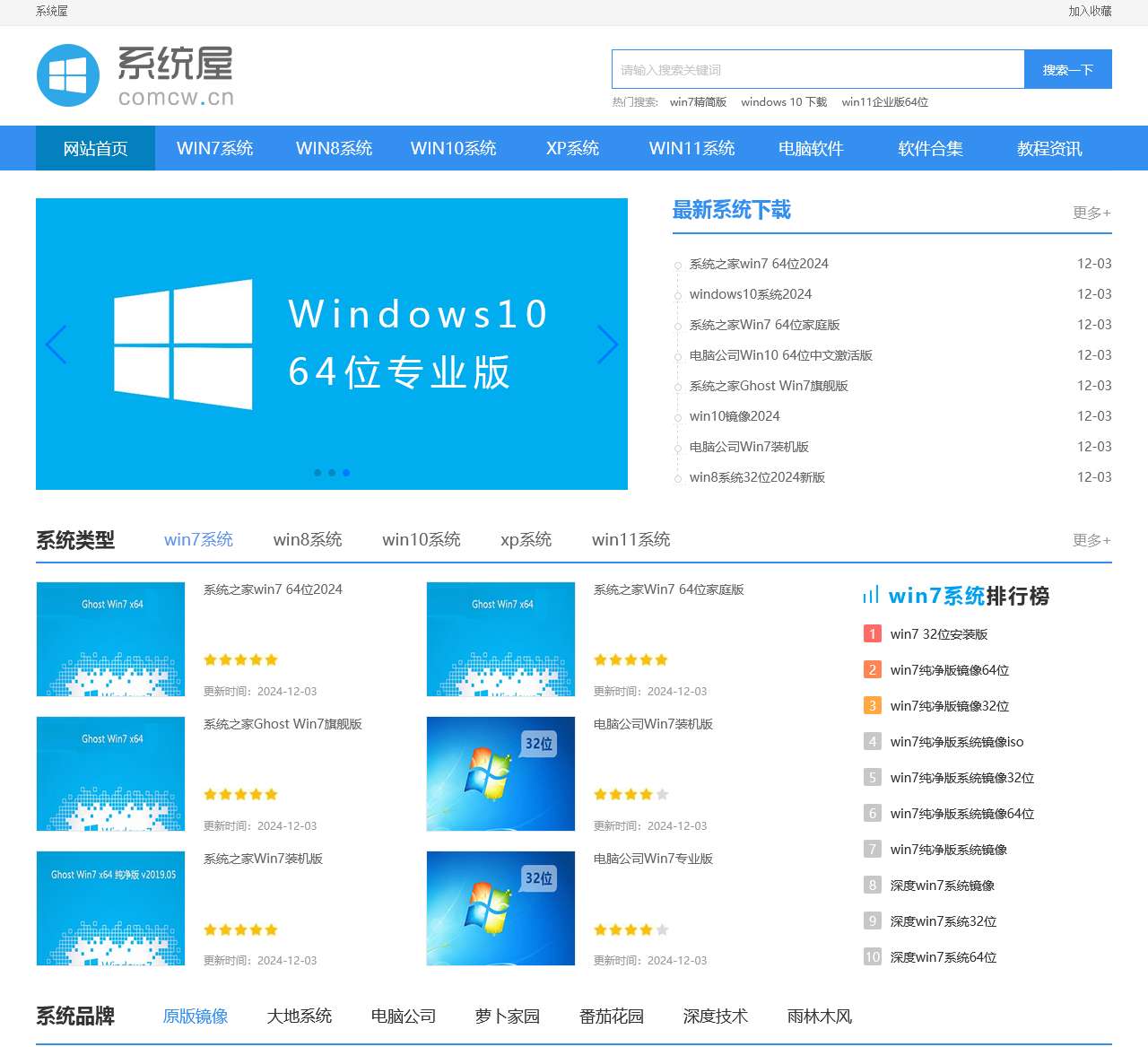Open the 电脑软件 navigation menu item
Viewport: 1148px width, 1047px height.
pos(811,148)
